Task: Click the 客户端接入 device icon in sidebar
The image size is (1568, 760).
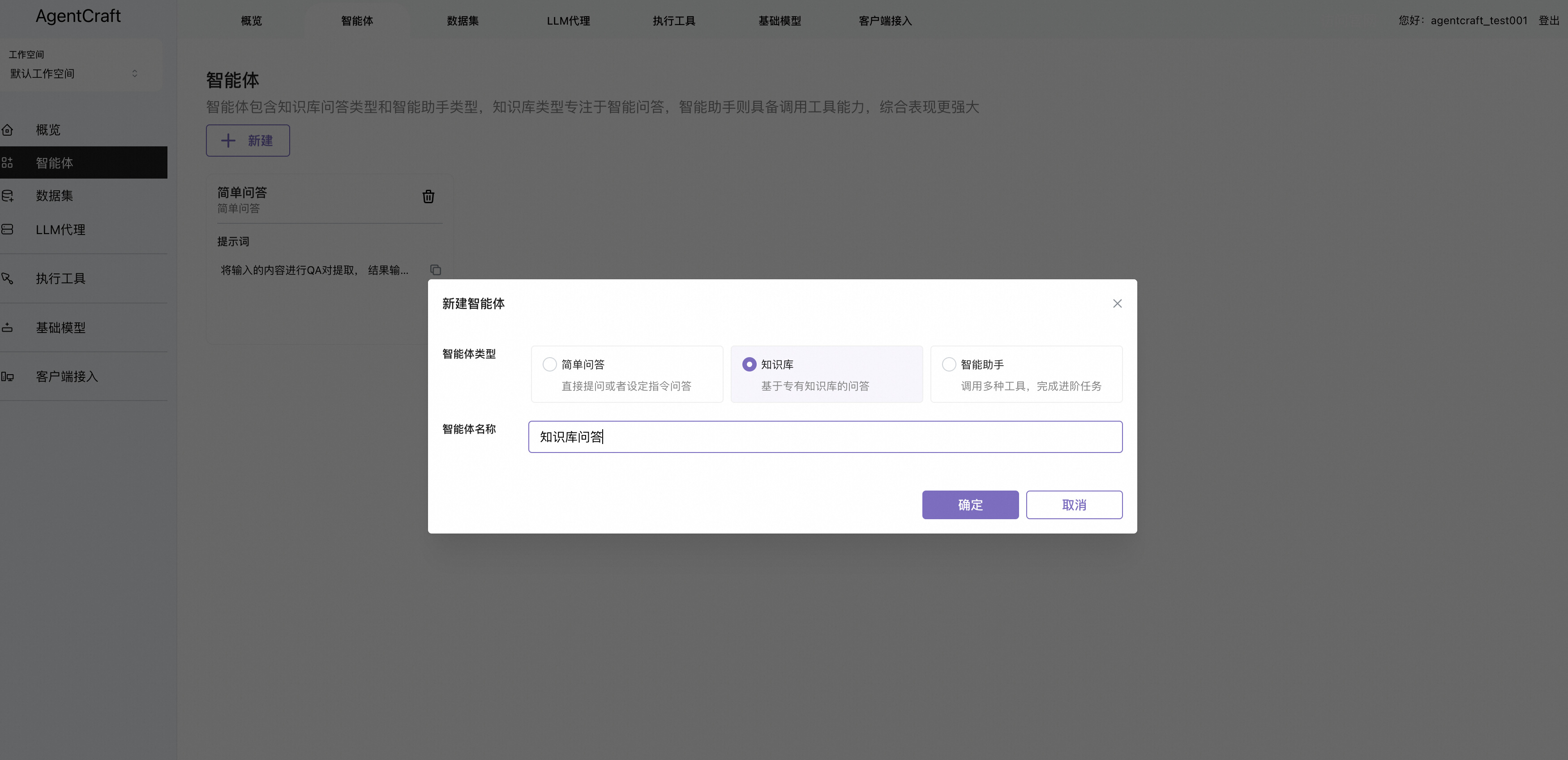Action: [x=7, y=377]
